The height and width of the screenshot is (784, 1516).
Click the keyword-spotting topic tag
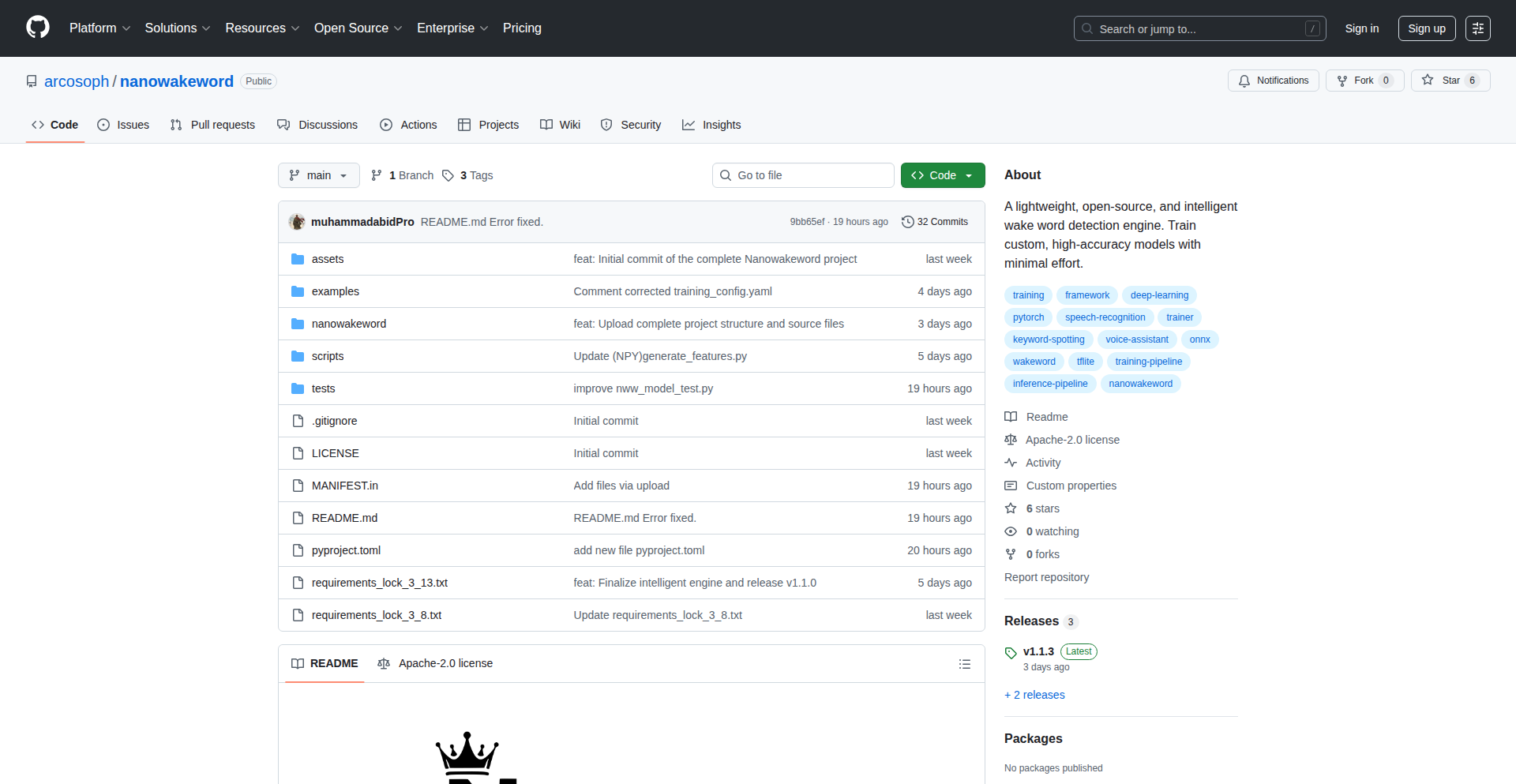pos(1049,339)
